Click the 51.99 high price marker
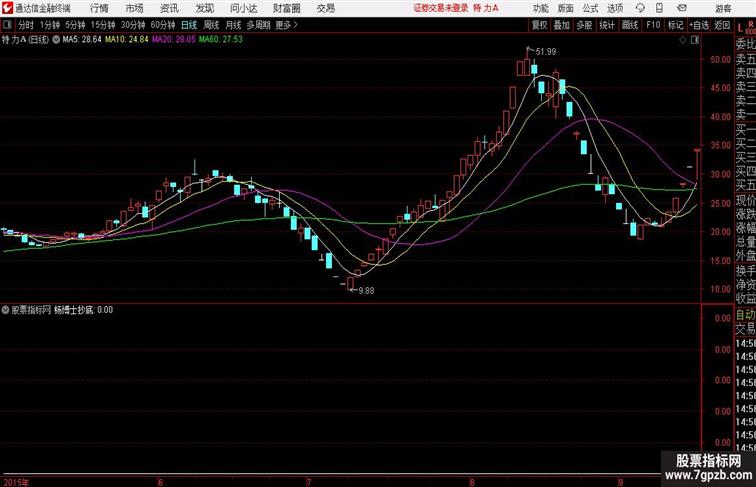756x487 pixels. click(546, 52)
